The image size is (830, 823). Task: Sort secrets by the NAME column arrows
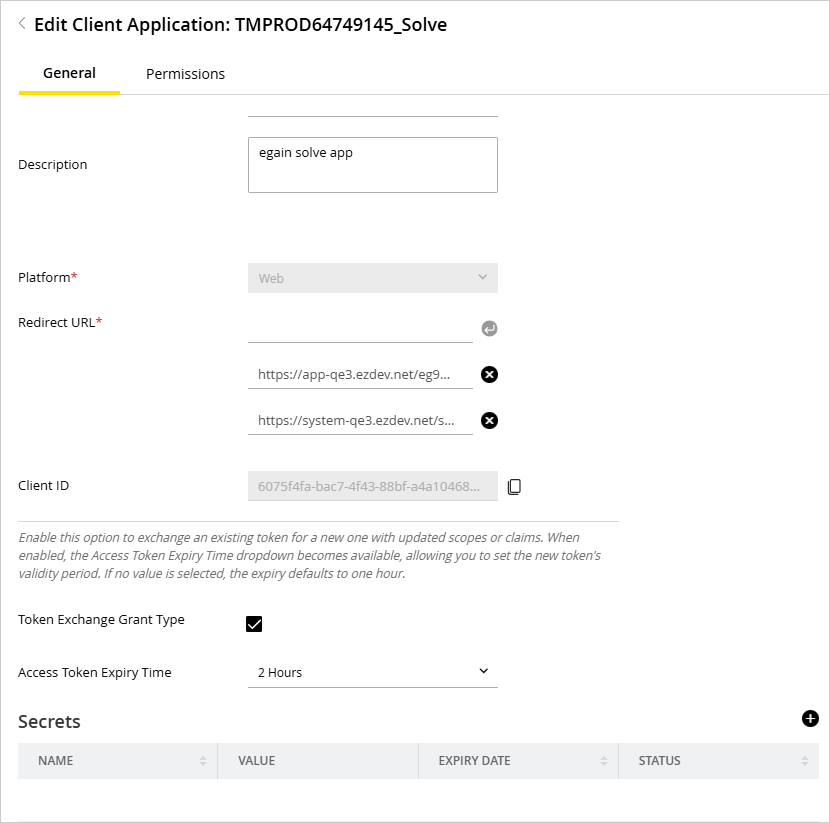coord(203,761)
